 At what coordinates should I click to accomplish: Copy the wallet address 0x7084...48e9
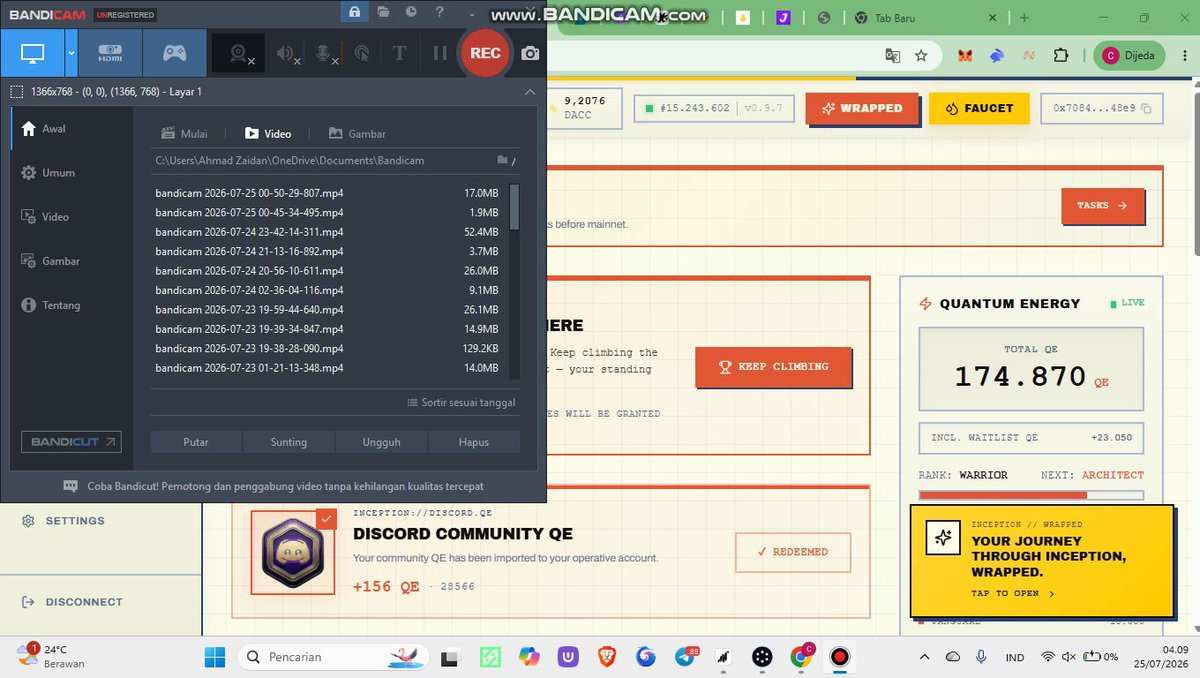[x=1146, y=108]
